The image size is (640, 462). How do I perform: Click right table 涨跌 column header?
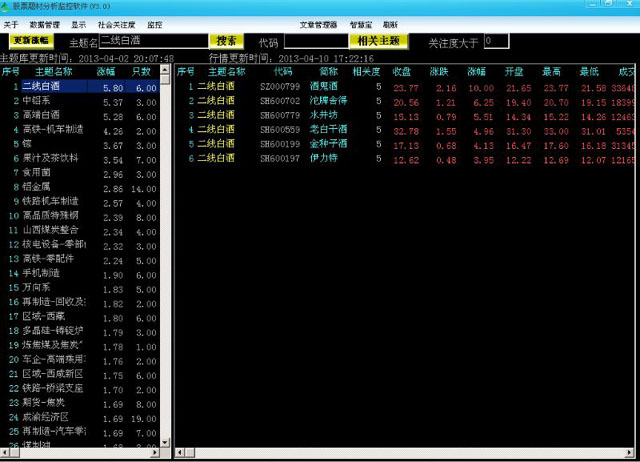tap(439, 71)
